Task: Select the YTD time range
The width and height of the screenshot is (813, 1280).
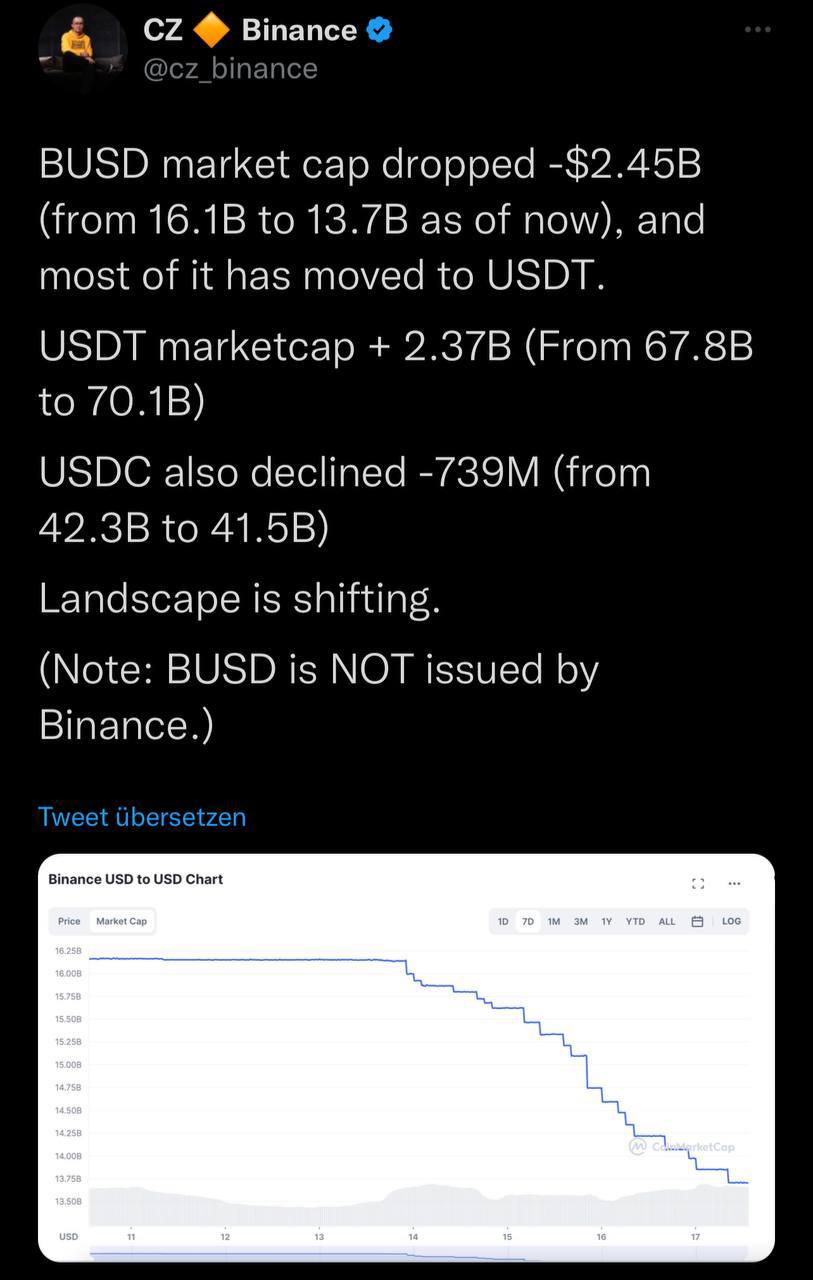Action: click(635, 921)
